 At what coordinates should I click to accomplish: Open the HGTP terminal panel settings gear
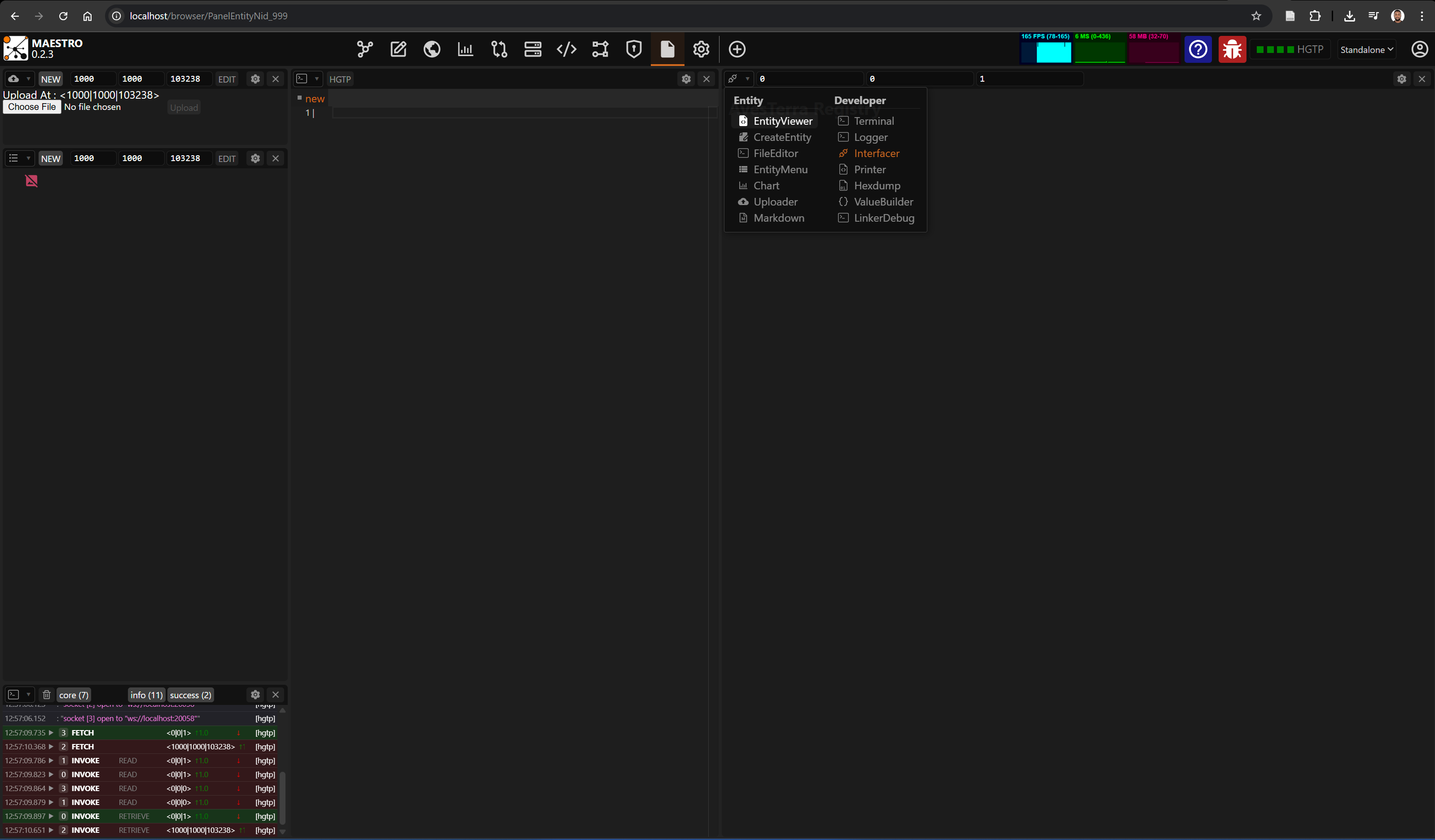coord(686,79)
